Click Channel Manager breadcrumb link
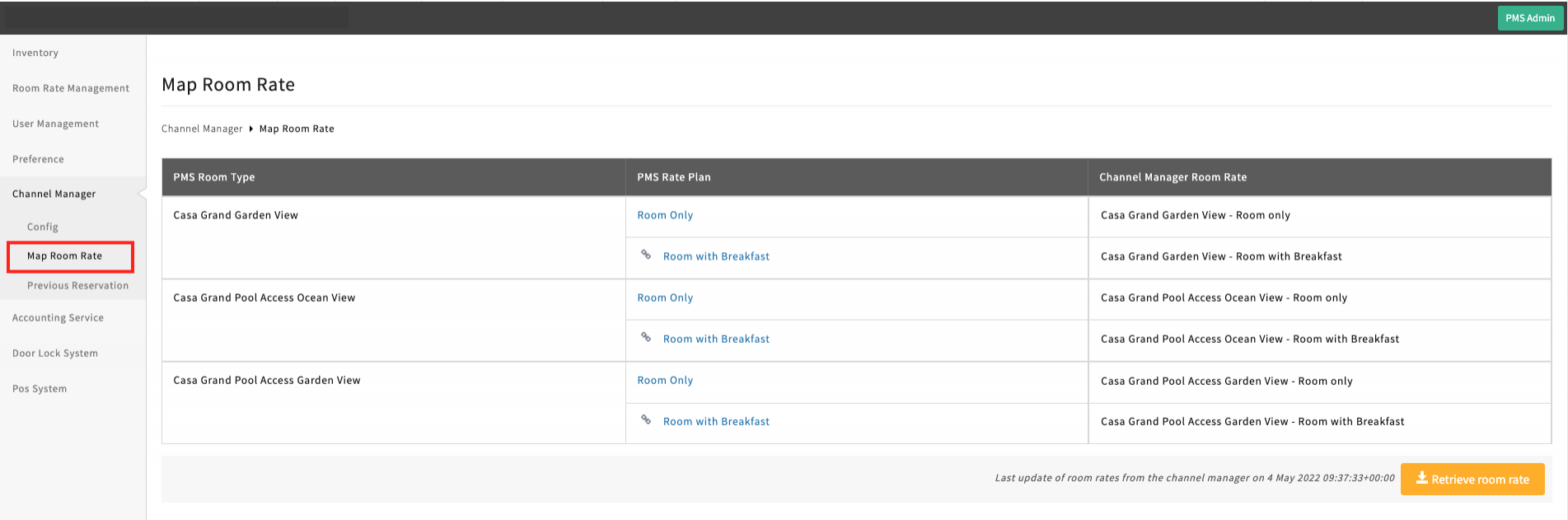 [202, 129]
